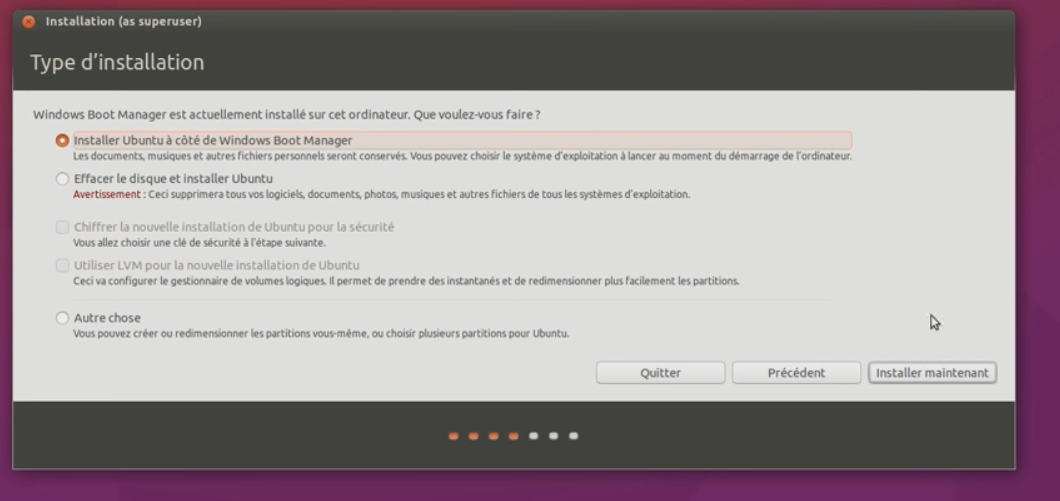Click the Windows Boot Manager question text
Viewport: 1060px width, 501px height.
(287, 115)
